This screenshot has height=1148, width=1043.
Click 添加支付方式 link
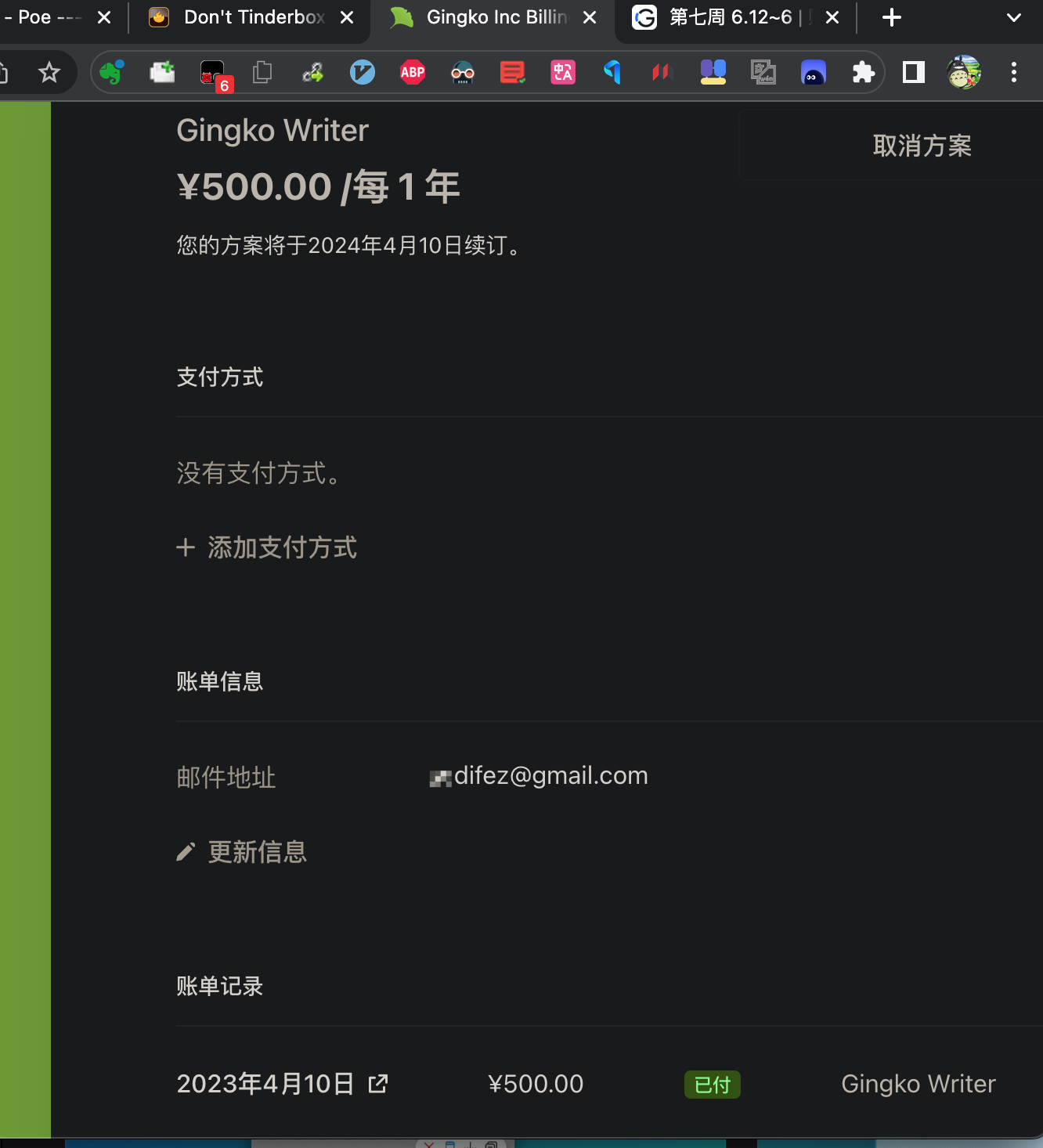[282, 547]
